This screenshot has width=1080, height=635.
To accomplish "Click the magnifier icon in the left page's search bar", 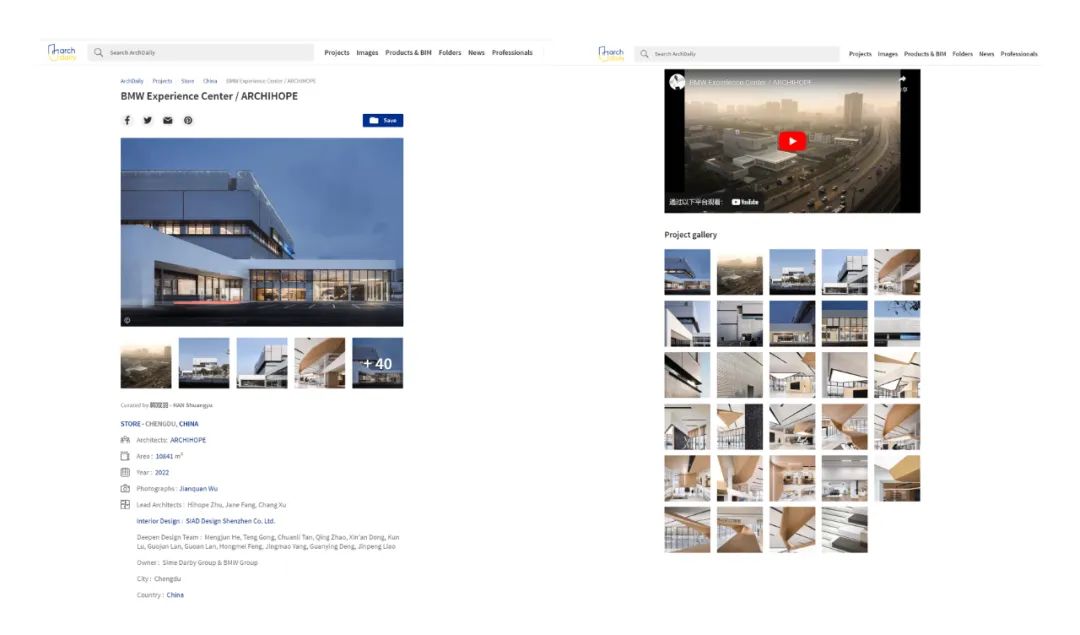I will point(98,52).
